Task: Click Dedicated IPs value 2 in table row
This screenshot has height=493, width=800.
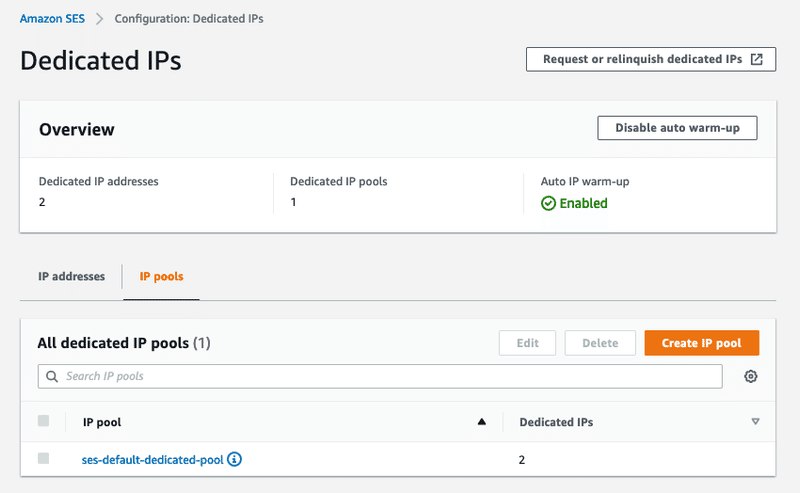Action: coord(521,460)
